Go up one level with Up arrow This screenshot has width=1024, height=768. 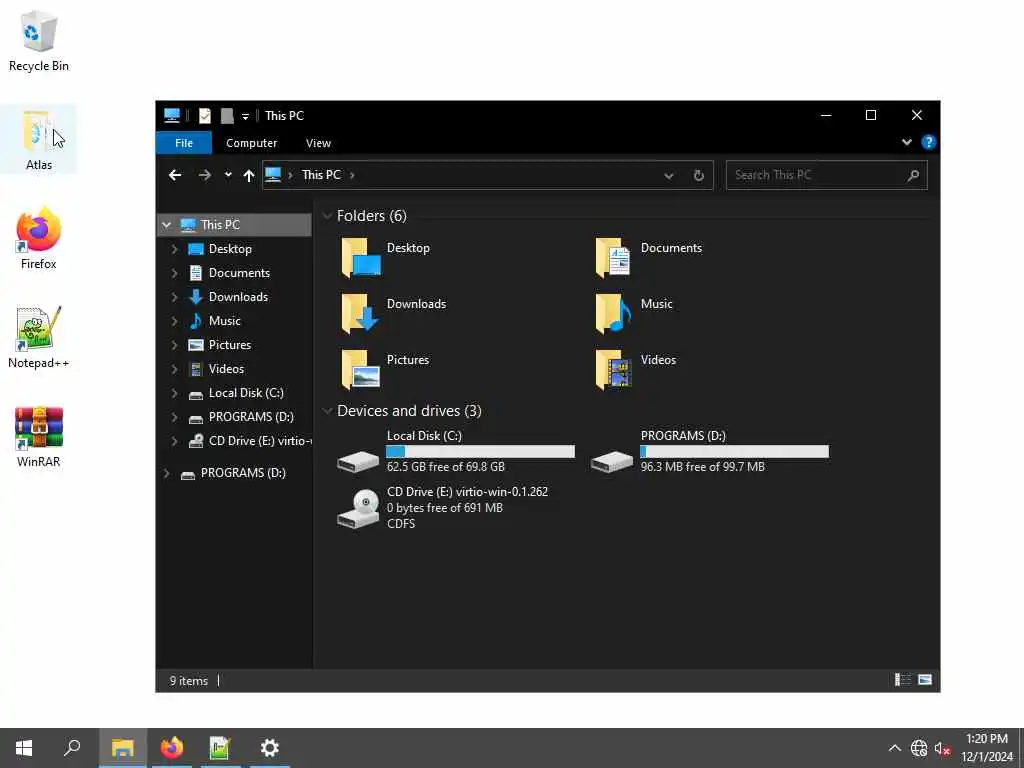coord(248,175)
